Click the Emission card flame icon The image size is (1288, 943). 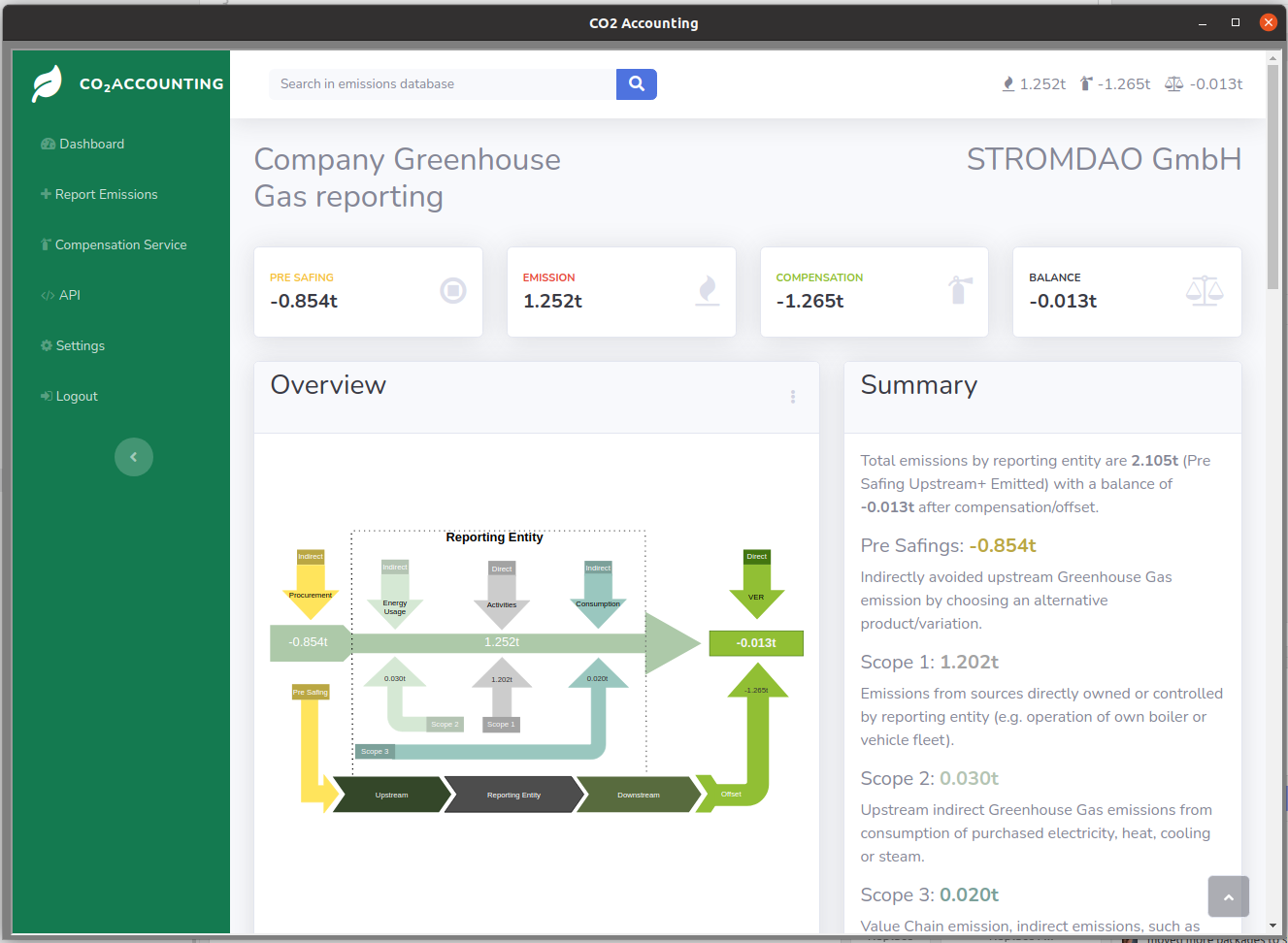click(x=708, y=290)
